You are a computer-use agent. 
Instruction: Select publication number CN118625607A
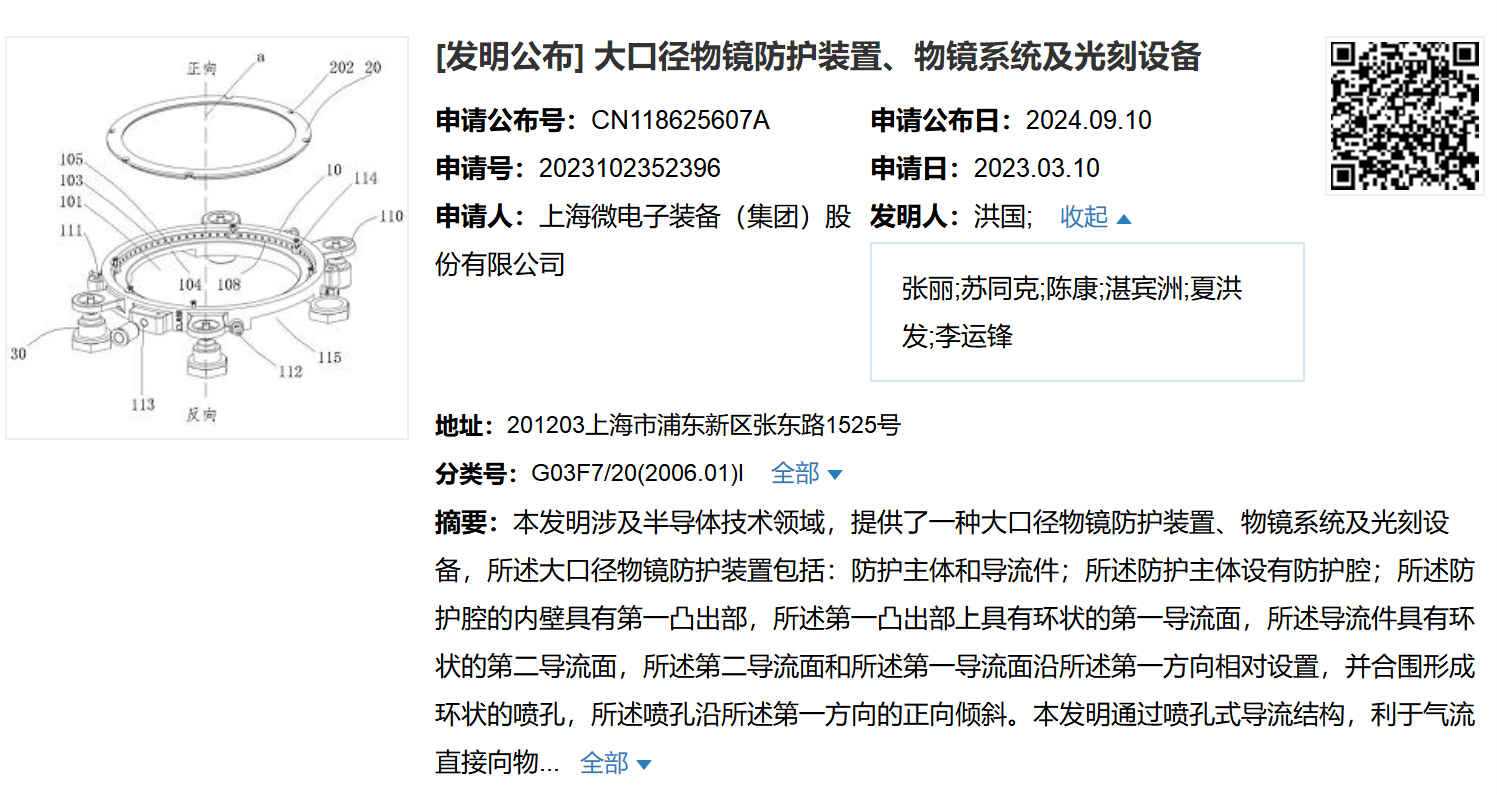(x=681, y=121)
